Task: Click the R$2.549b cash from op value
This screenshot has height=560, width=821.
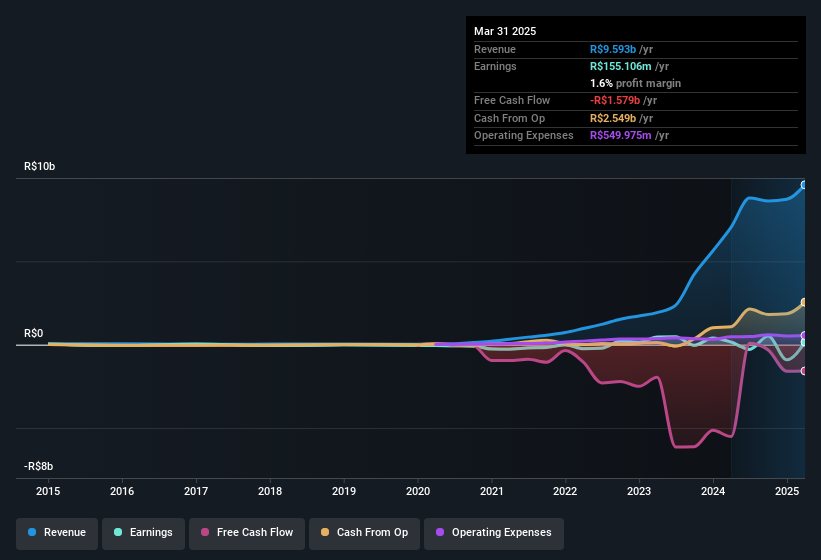Action: coord(613,118)
